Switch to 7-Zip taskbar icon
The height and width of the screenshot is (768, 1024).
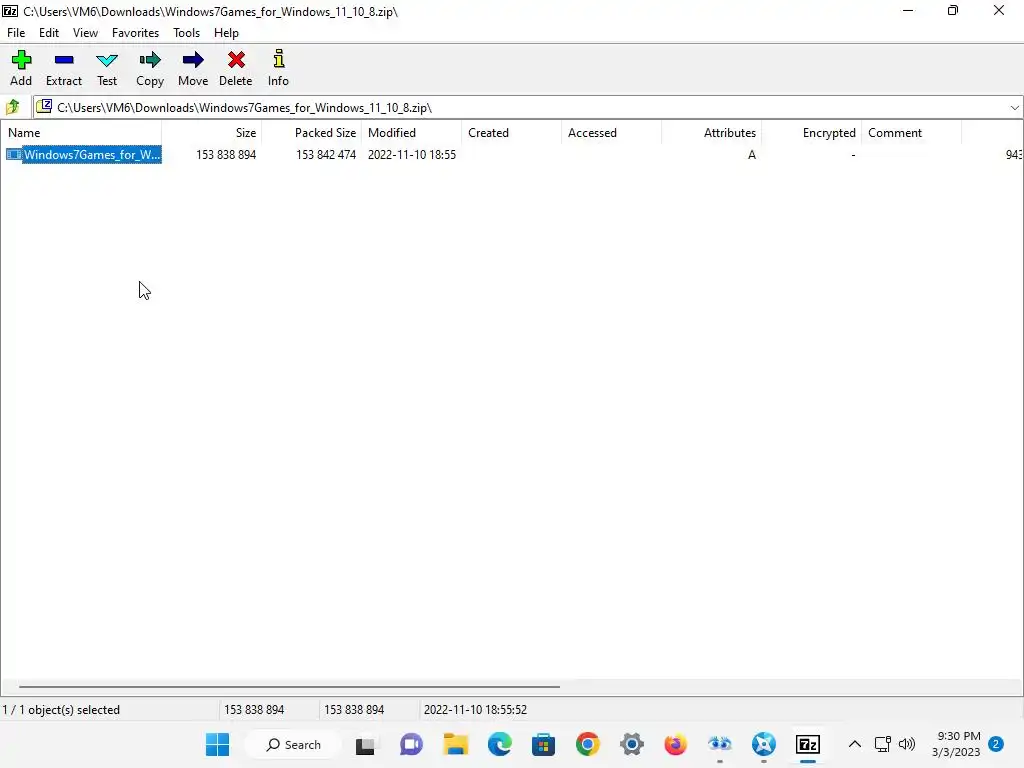(808, 744)
